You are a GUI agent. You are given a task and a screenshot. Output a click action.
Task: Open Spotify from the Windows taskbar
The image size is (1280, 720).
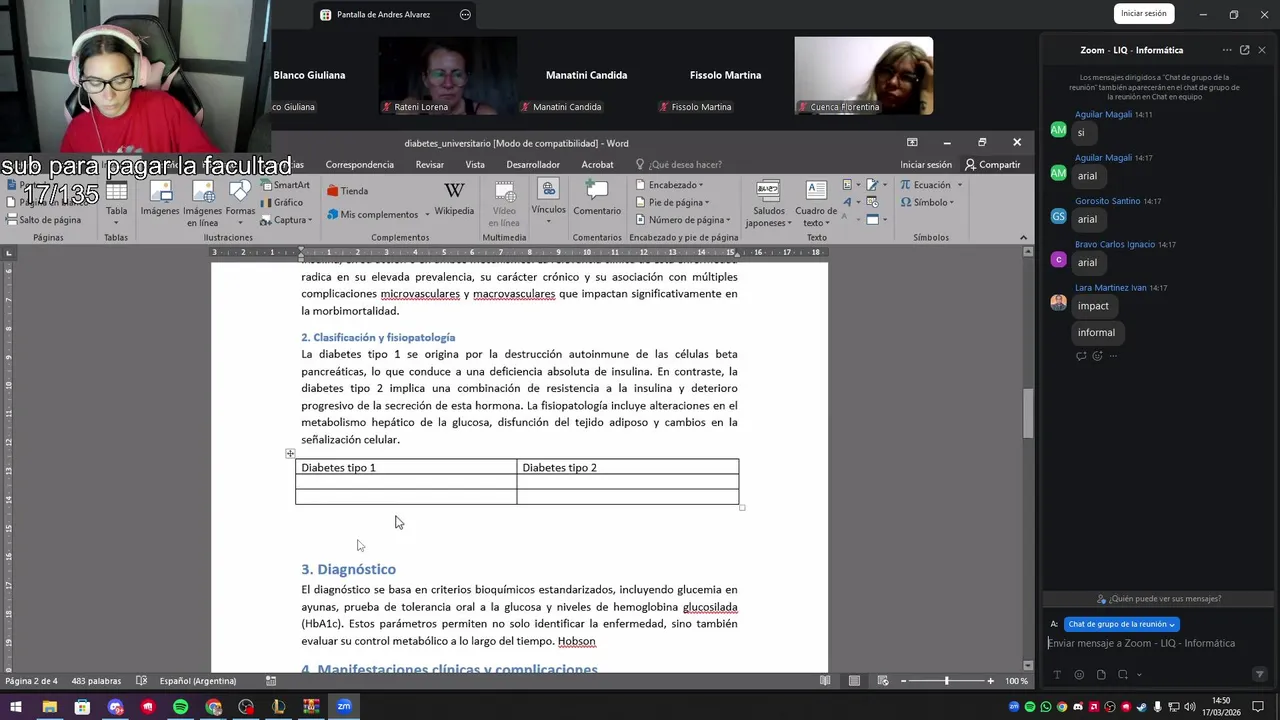point(180,707)
